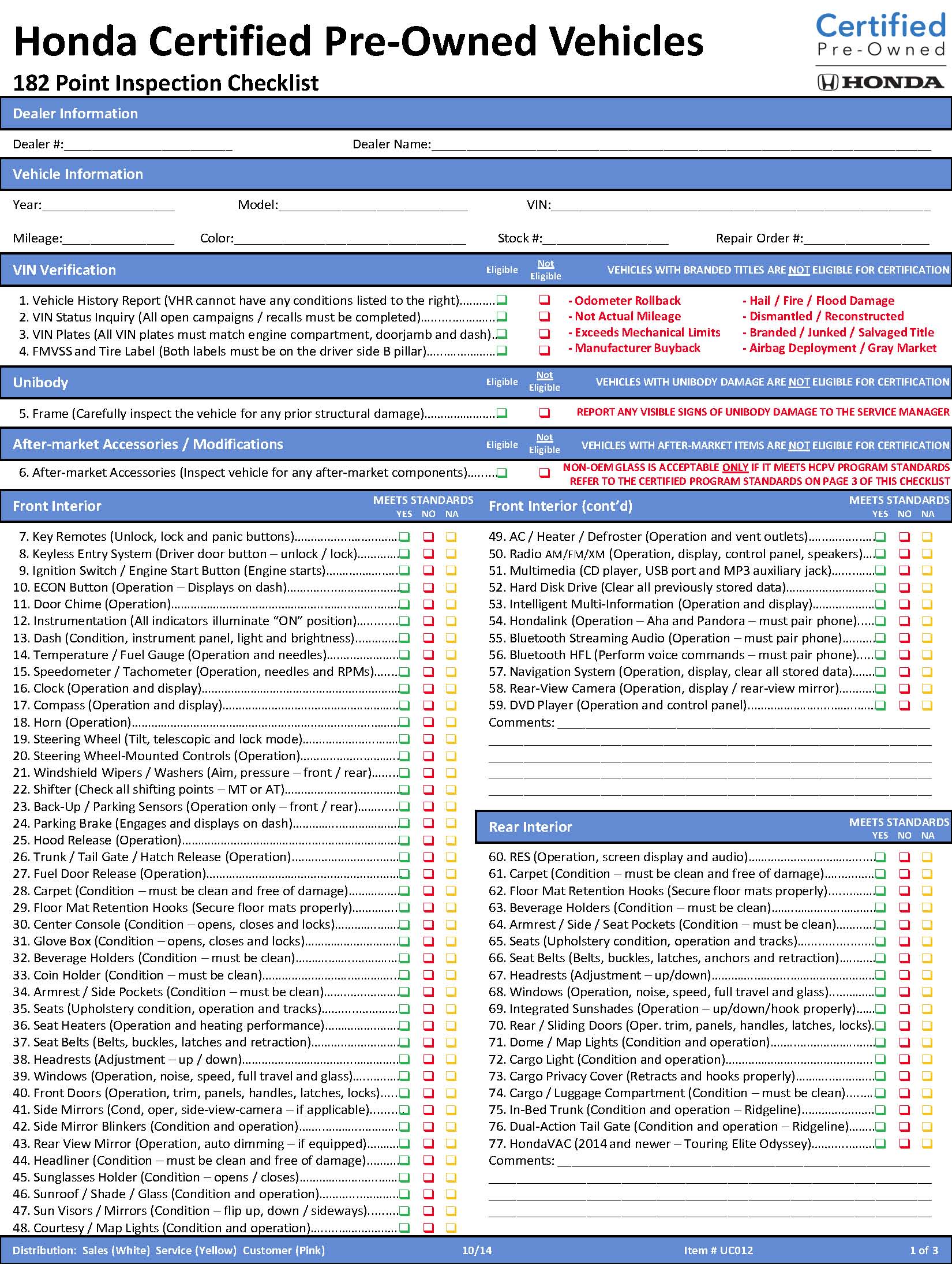Screen dimensions: 952x1264
Task: Check YES for Navigation System
Action: pyautogui.click(x=880, y=672)
